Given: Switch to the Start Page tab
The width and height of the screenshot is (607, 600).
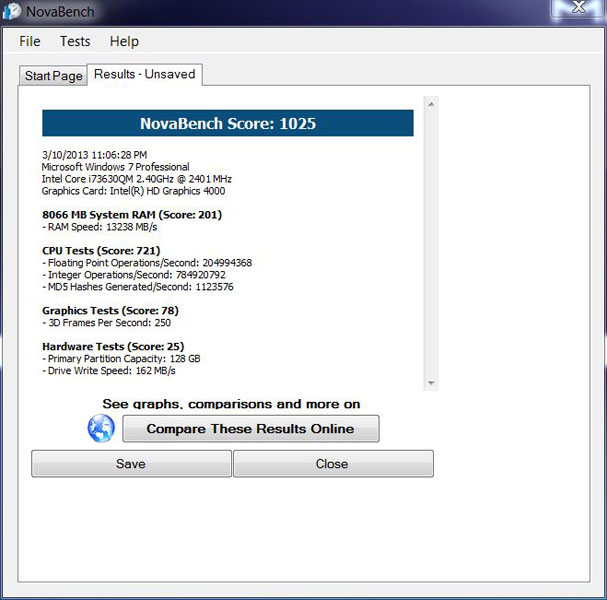Looking at the screenshot, I should 54,76.
